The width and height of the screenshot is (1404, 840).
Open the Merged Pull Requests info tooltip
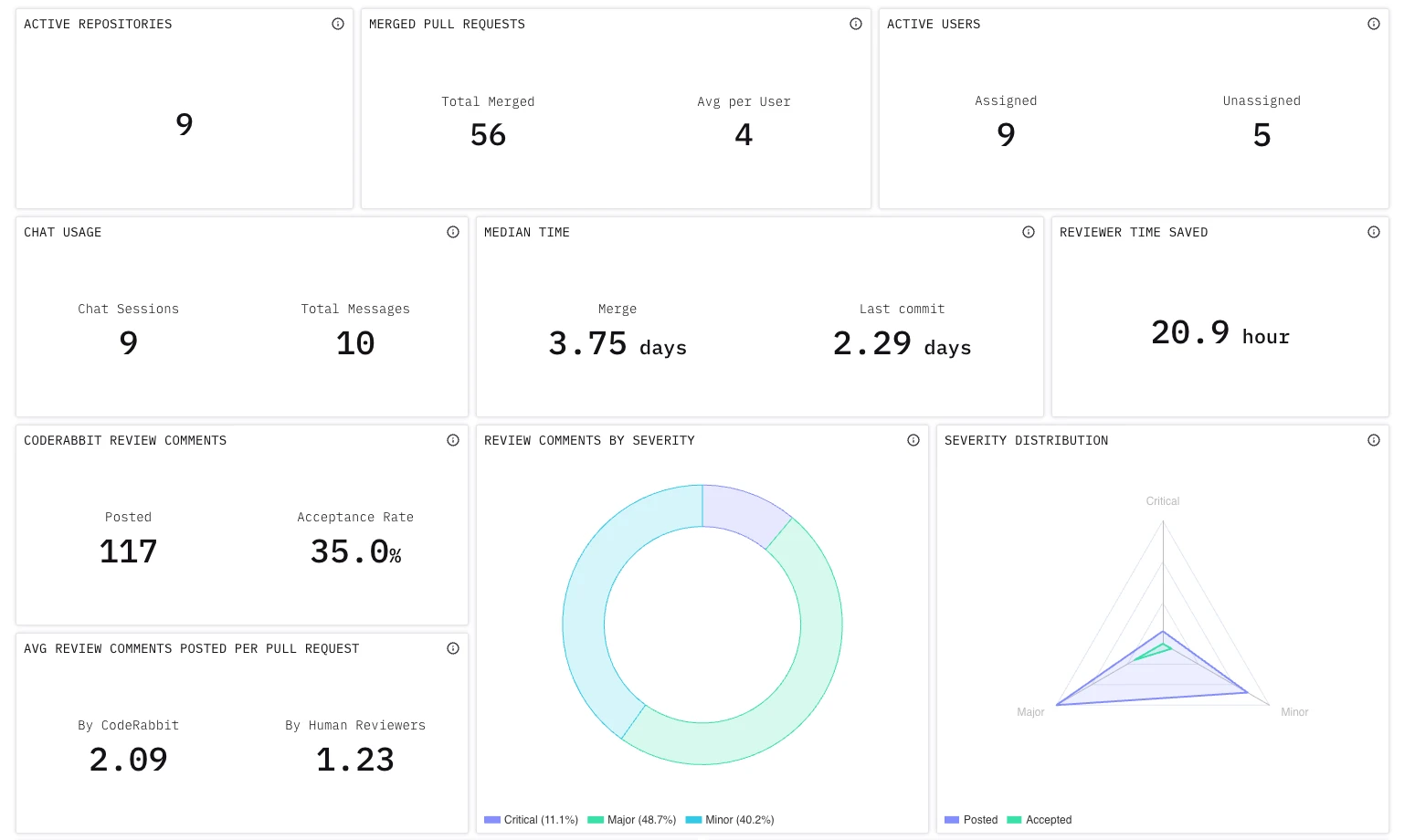click(x=856, y=24)
